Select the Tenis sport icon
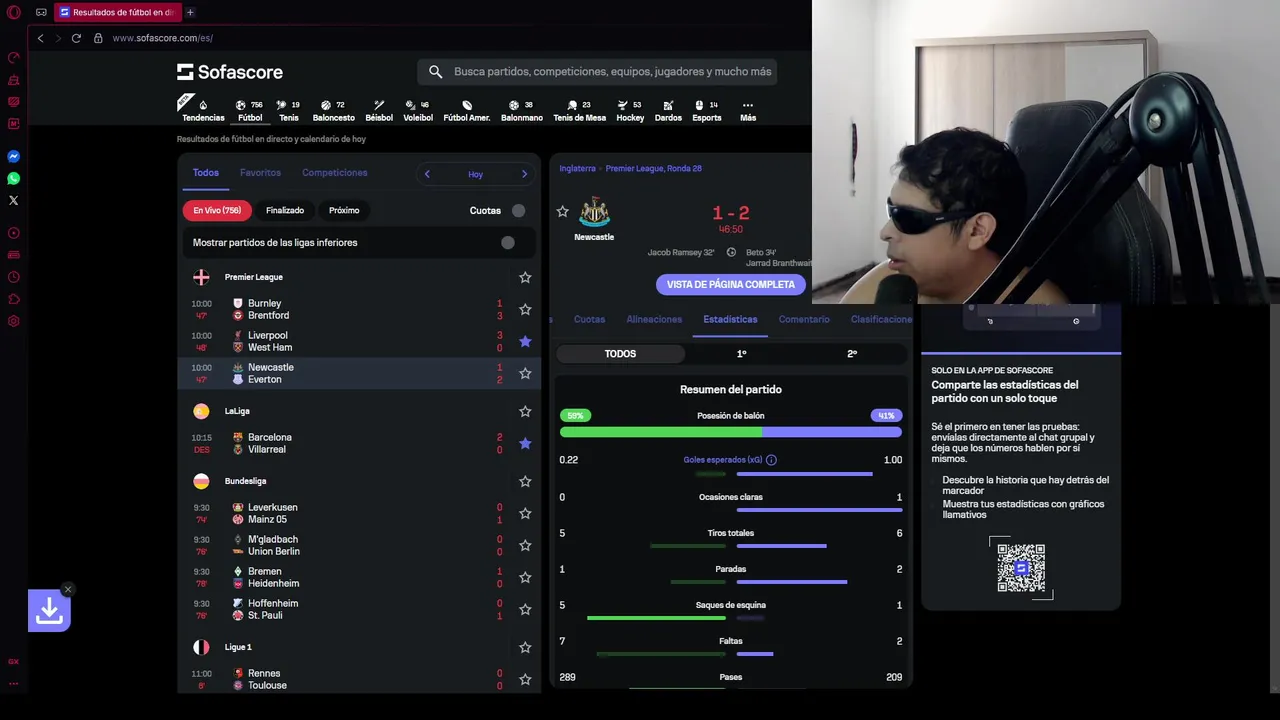The width and height of the screenshot is (1280, 720). (x=288, y=110)
